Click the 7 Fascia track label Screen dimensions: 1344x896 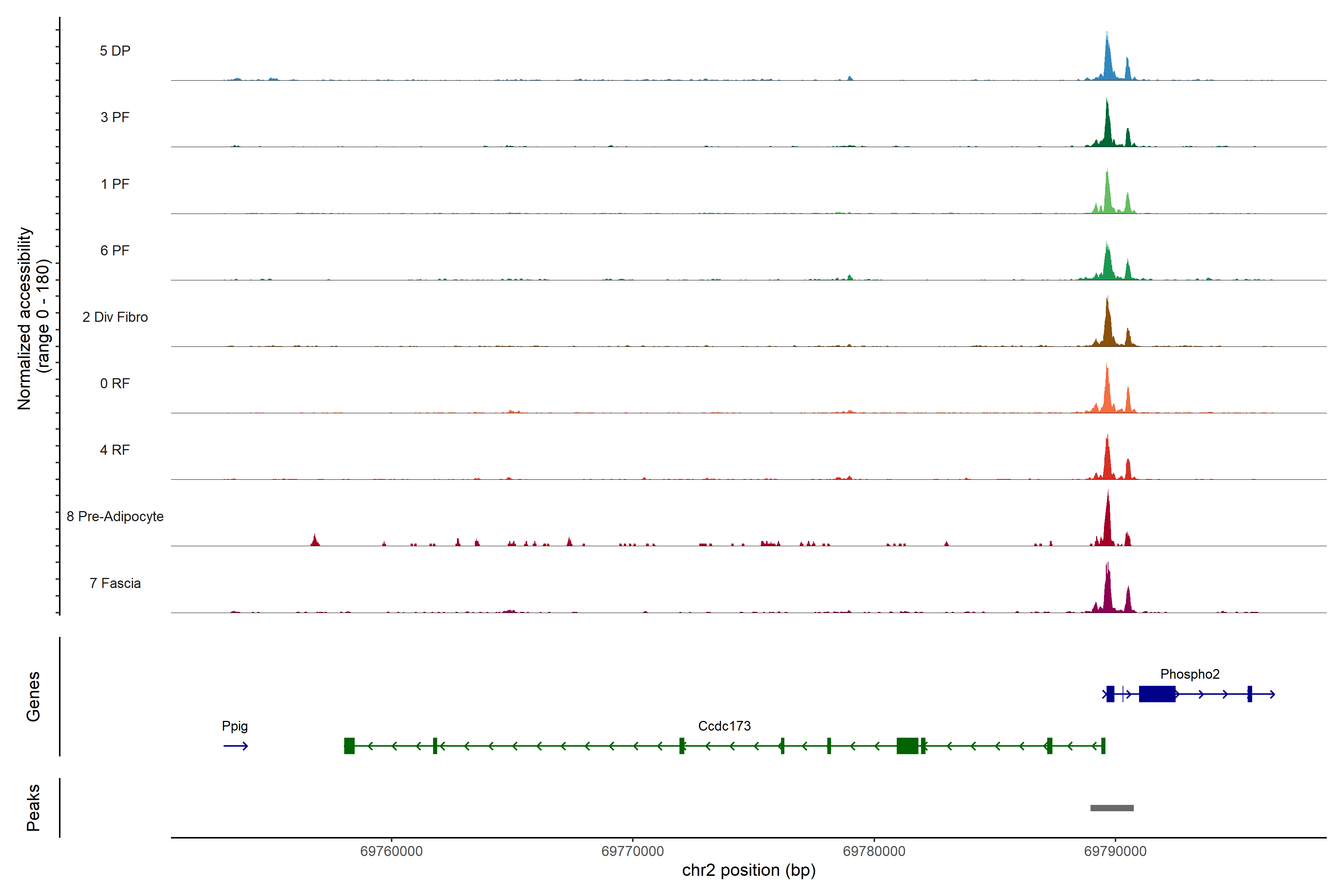tap(115, 584)
